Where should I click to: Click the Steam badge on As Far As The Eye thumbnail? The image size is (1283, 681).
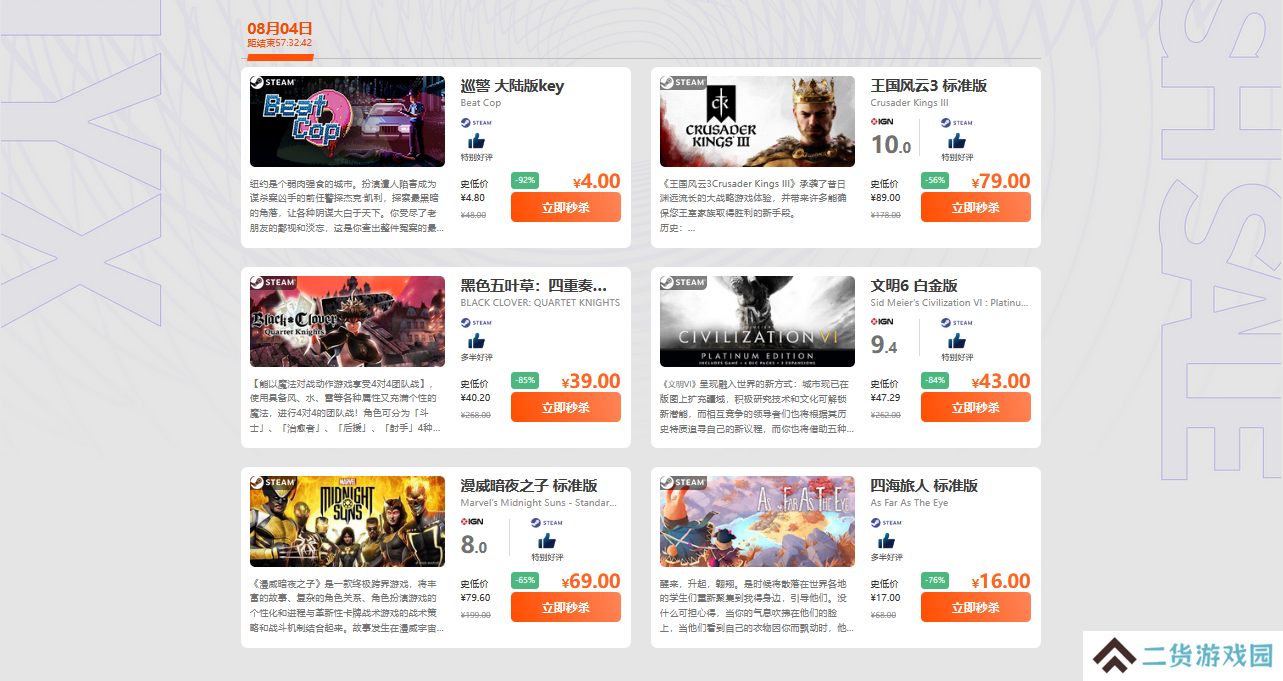pos(683,482)
